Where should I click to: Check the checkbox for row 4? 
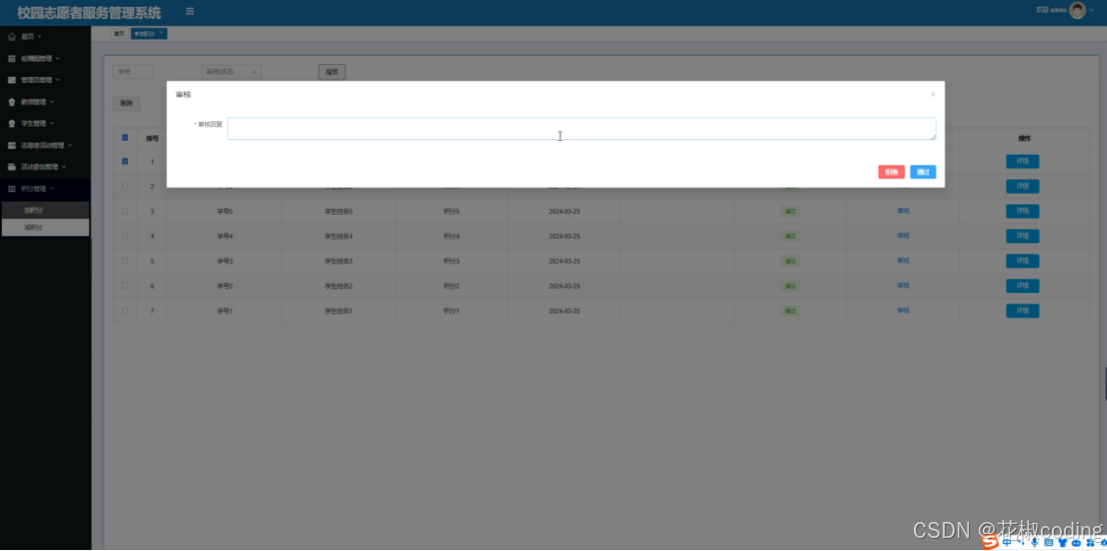click(x=125, y=236)
